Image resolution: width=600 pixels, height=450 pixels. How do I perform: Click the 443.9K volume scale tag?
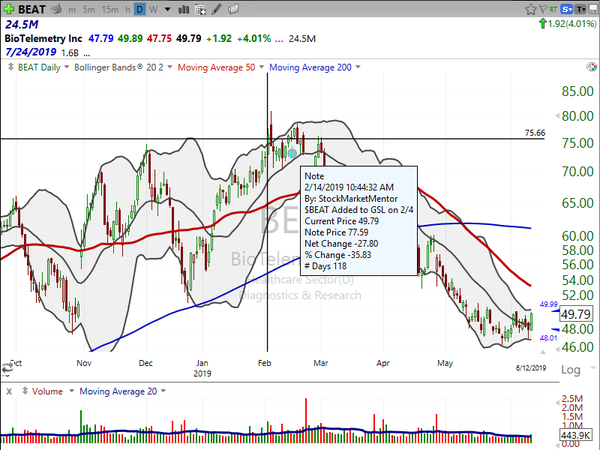(575, 435)
